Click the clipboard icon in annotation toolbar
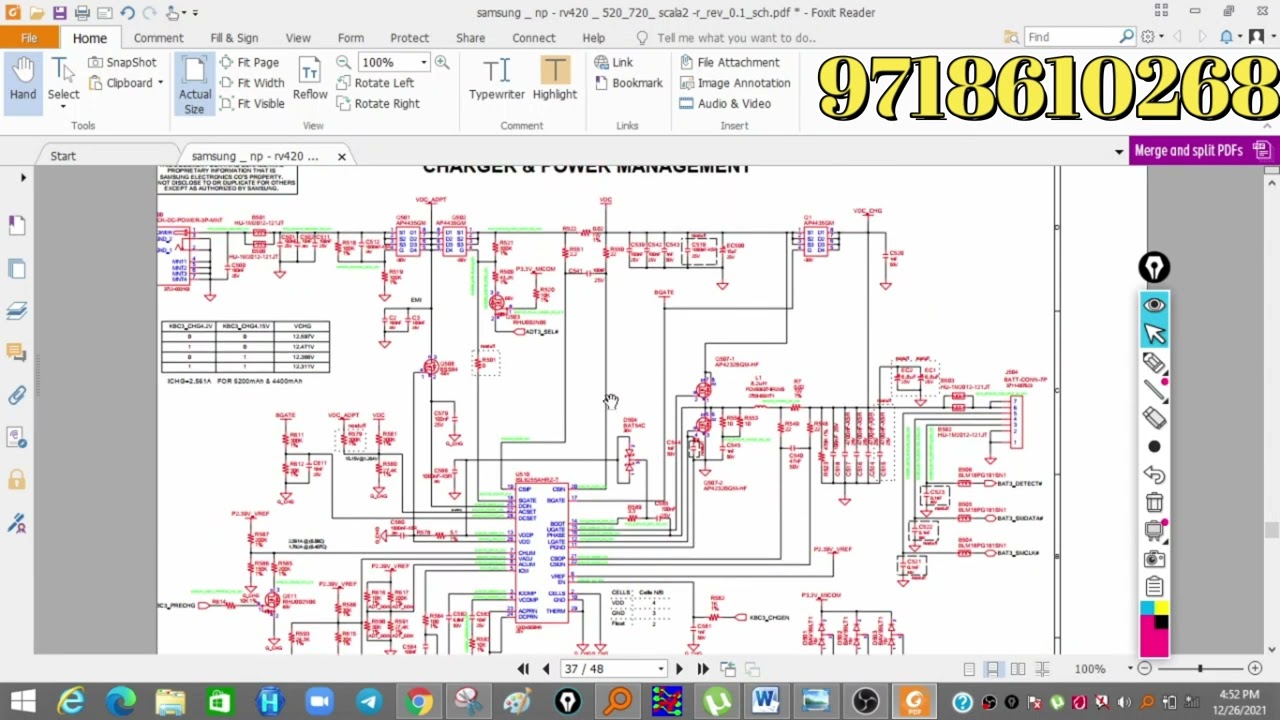The height and width of the screenshot is (720, 1280). [x=1154, y=587]
